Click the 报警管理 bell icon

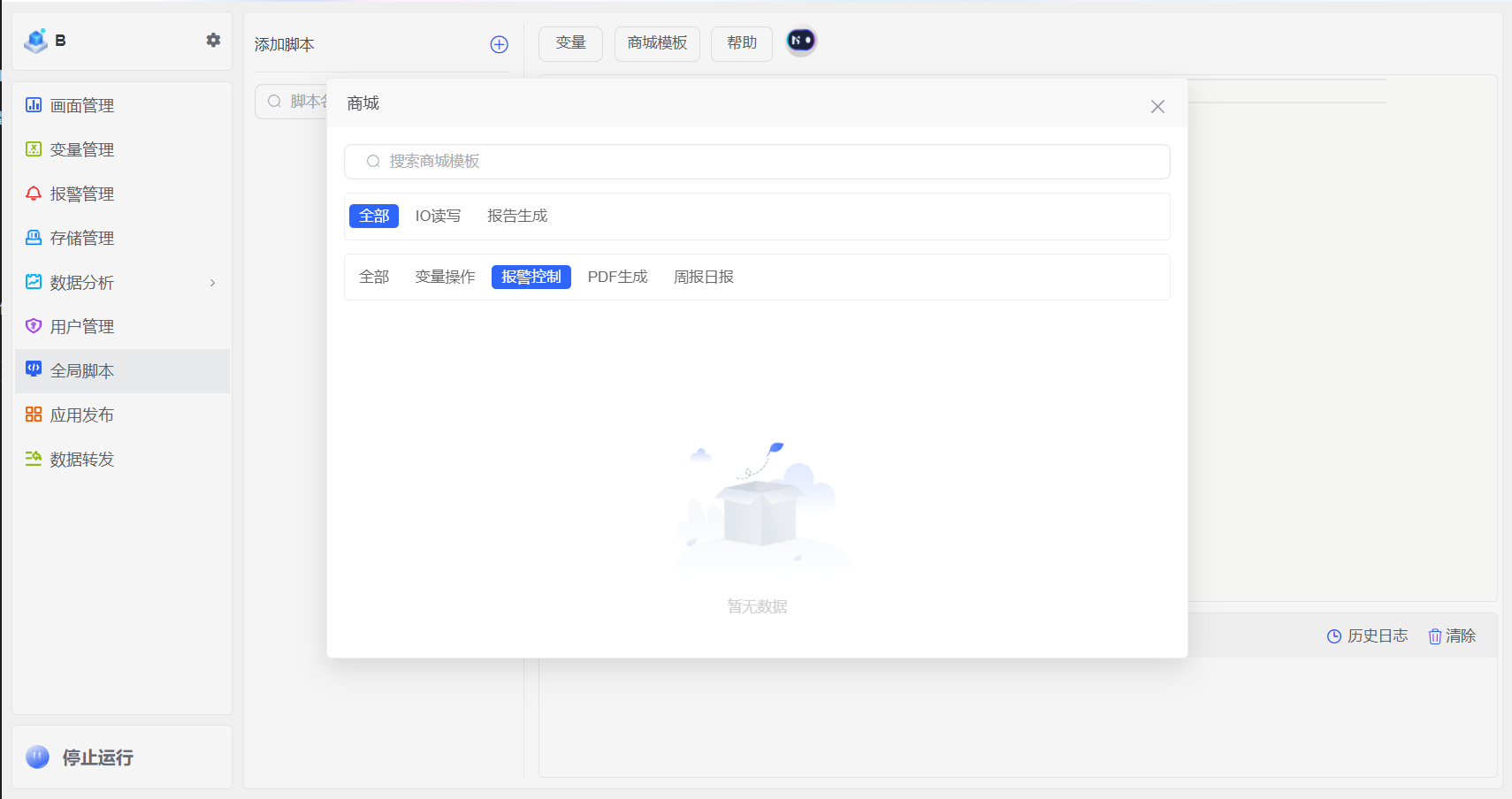click(x=34, y=194)
